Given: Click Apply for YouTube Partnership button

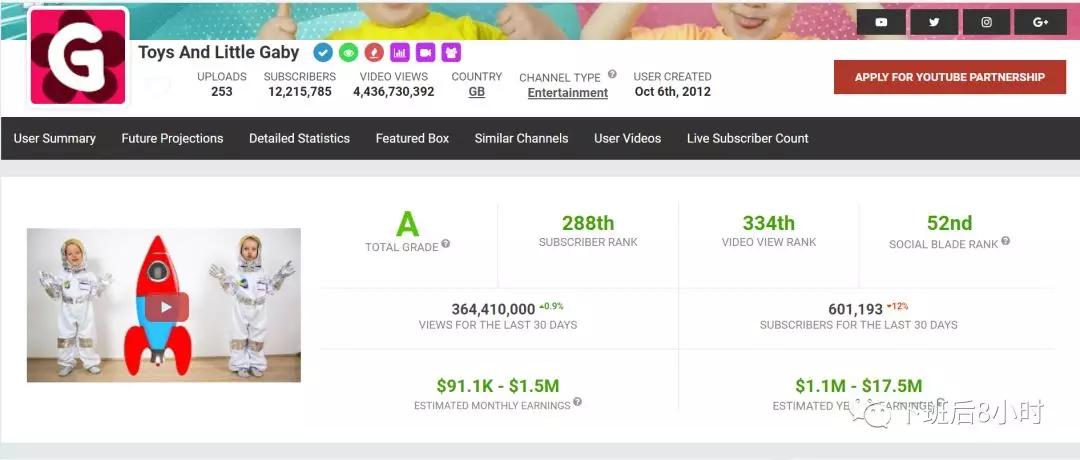Looking at the screenshot, I should coord(949,77).
